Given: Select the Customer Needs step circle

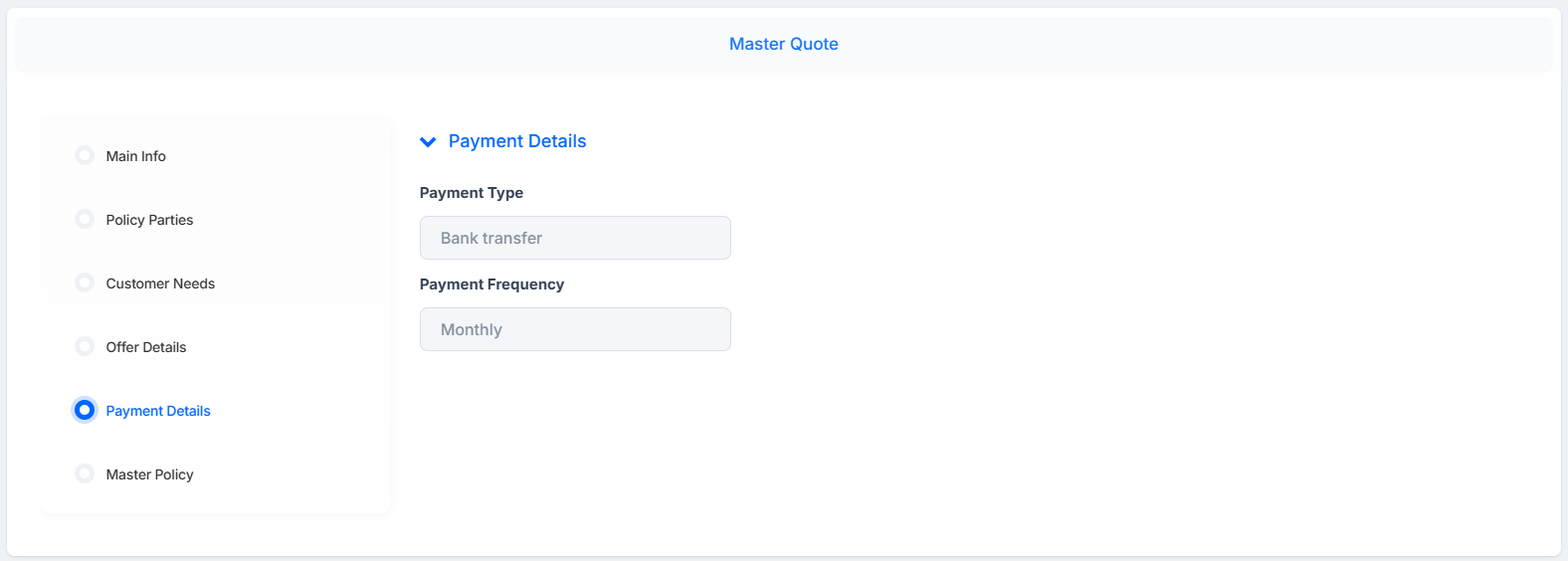Looking at the screenshot, I should click(x=85, y=282).
